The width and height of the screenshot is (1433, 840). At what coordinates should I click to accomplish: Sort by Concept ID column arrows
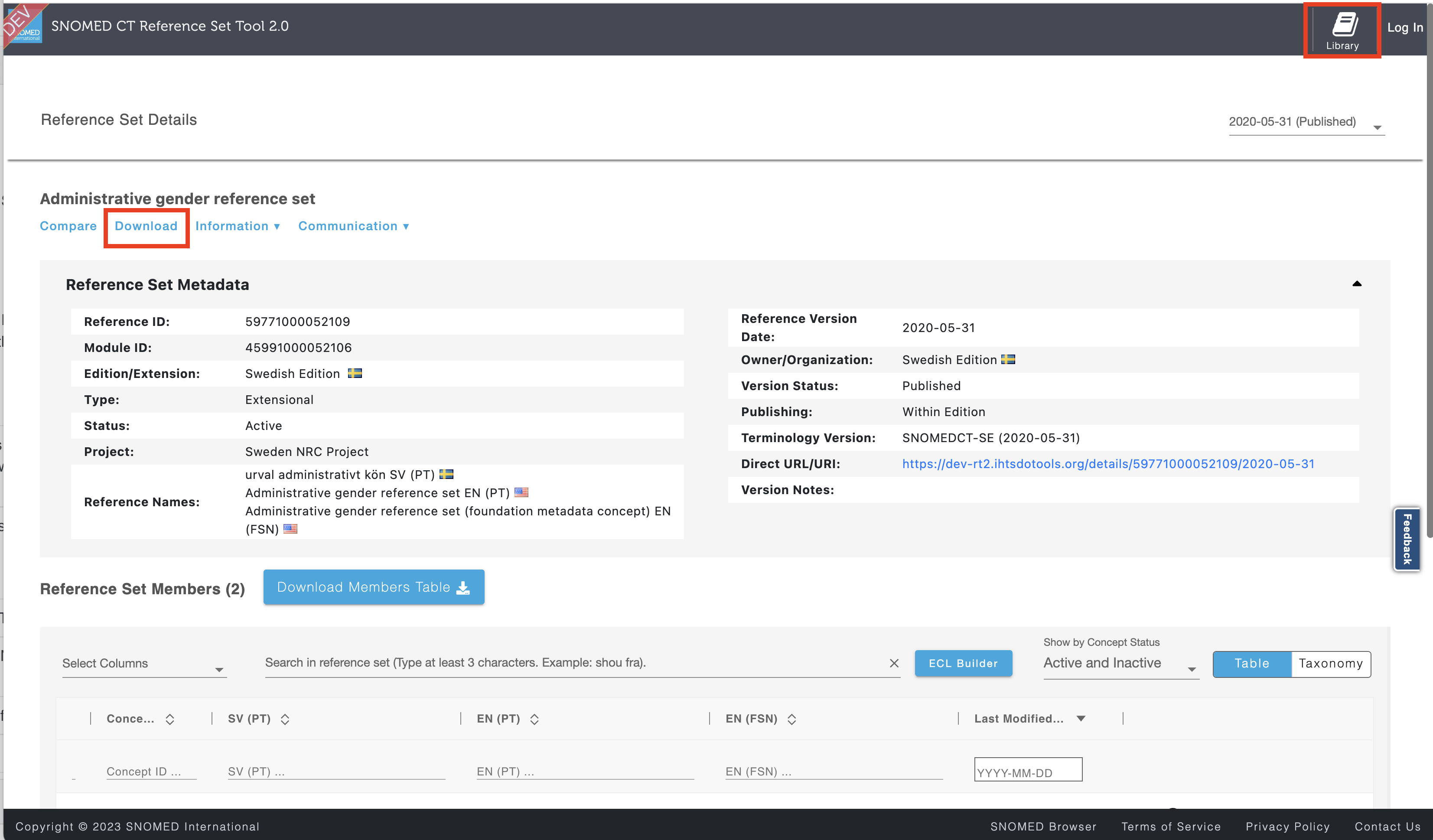click(169, 720)
